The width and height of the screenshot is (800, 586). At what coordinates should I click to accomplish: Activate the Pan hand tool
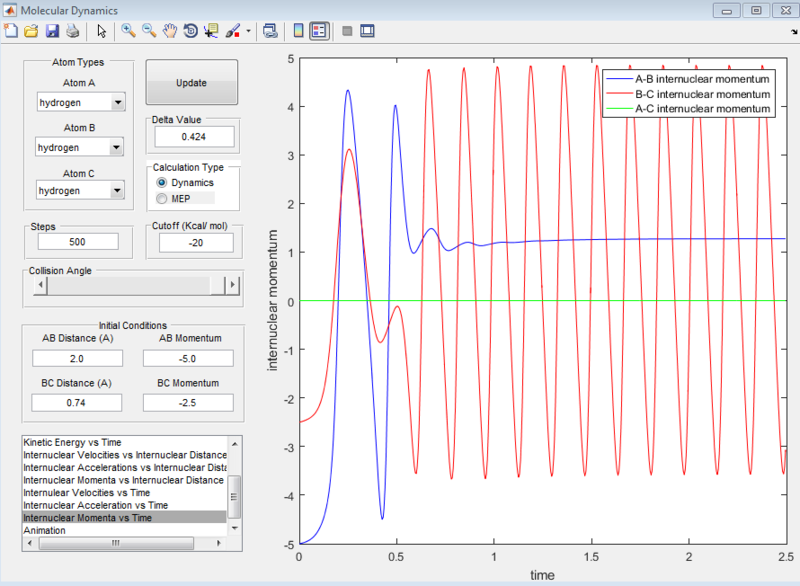coord(170,31)
